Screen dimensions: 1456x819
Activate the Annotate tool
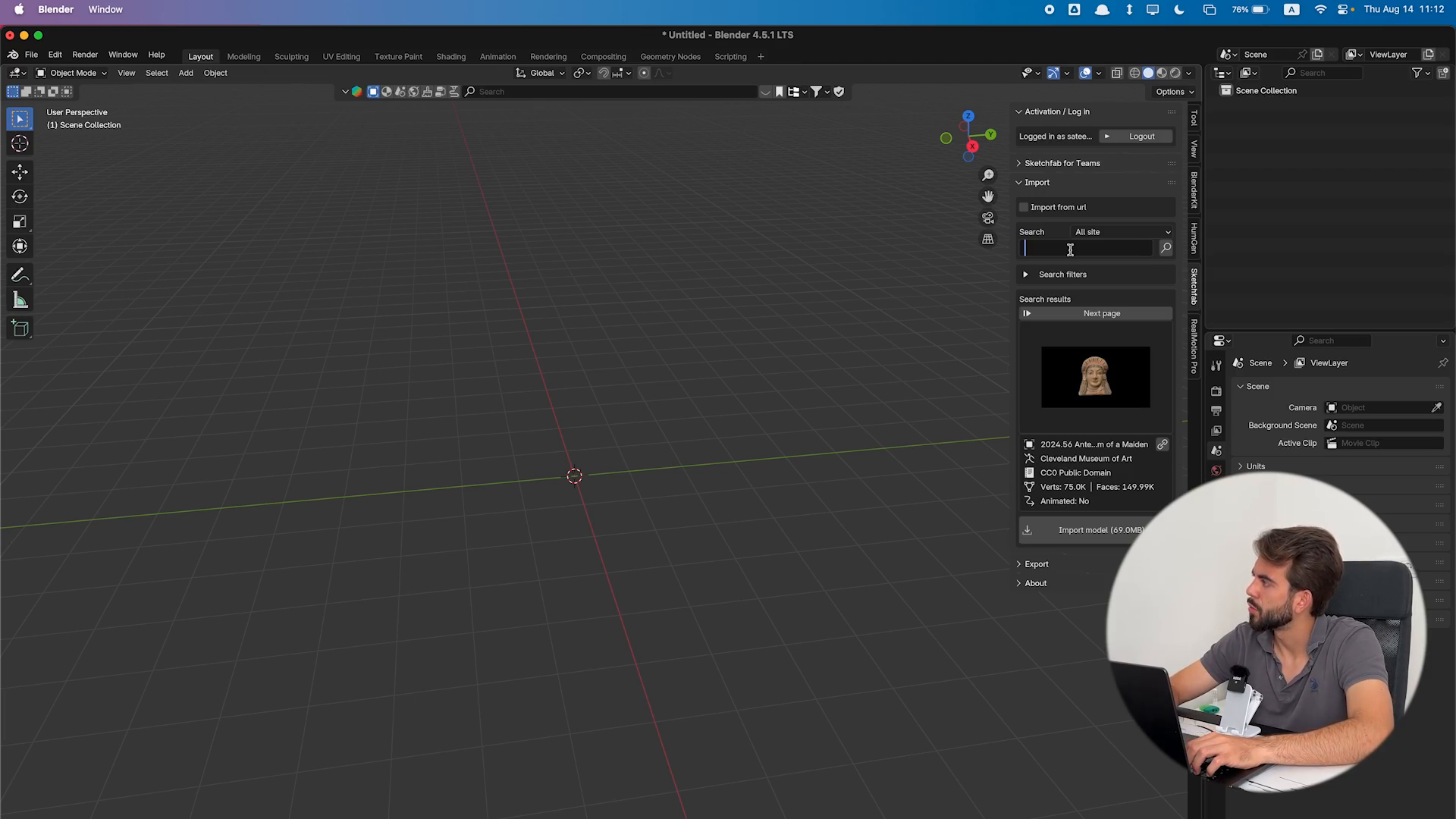[x=20, y=275]
